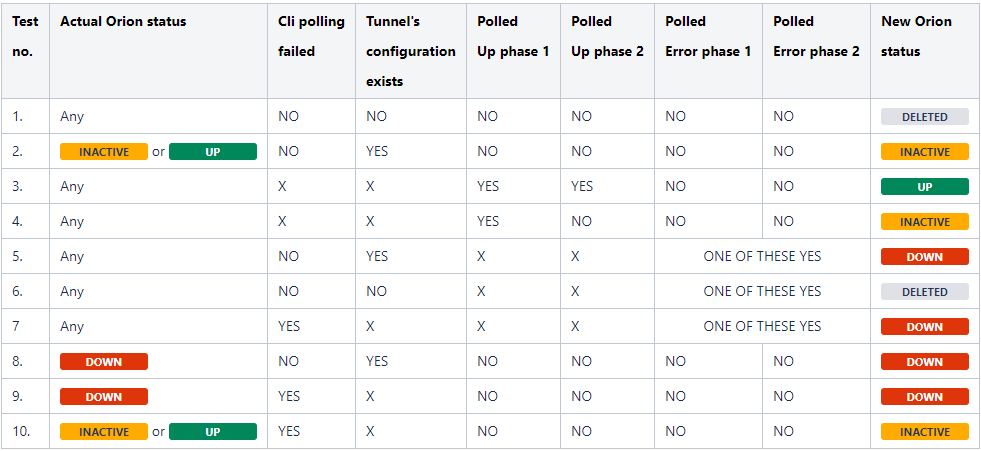The image size is (981, 451).
Task: Click the New Orion status INACTIVE badge in row 4
Action: (924, 222)
